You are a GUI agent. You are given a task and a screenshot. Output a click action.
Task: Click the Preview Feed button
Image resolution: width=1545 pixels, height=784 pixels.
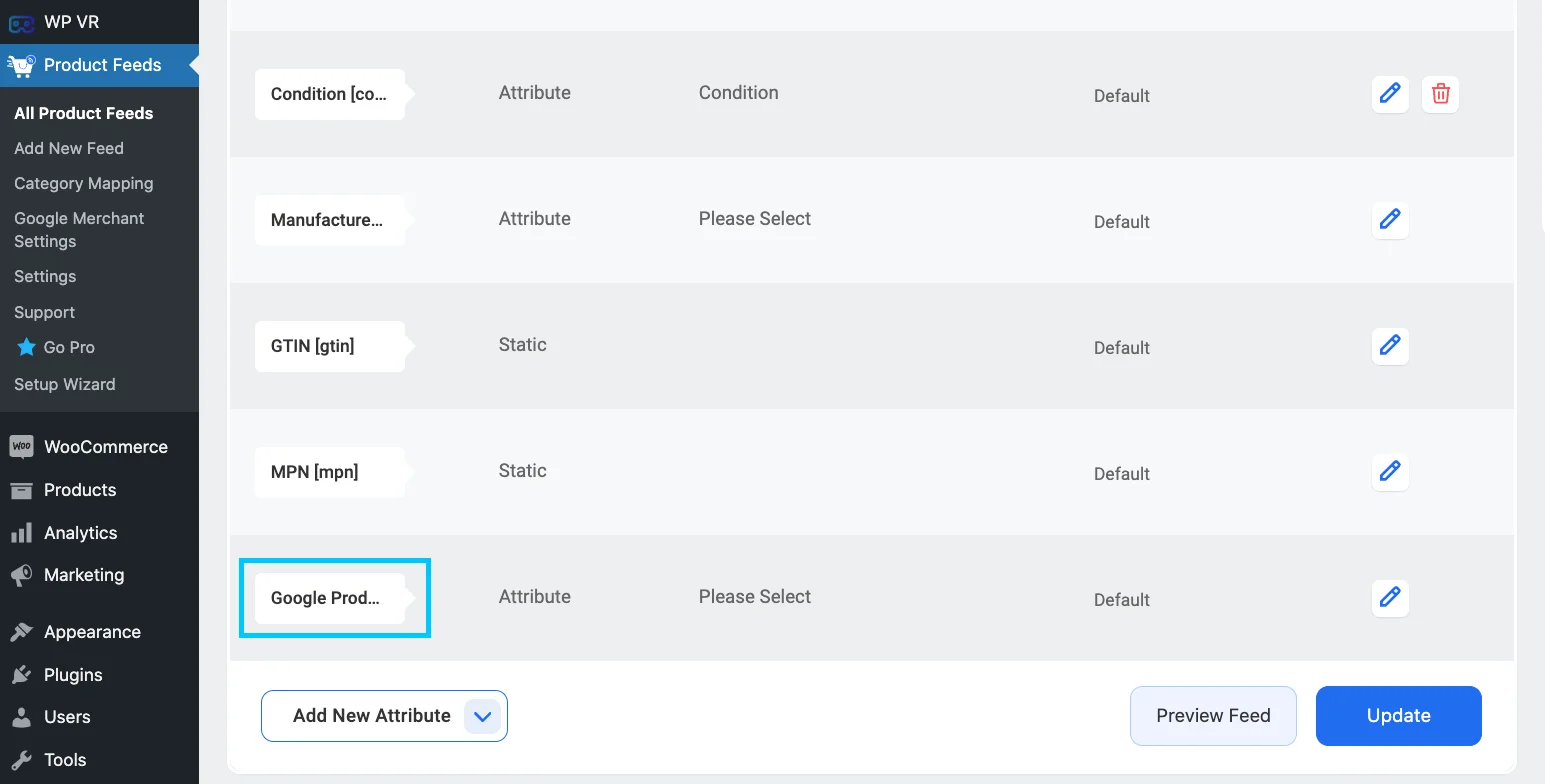coord(1213,716)
